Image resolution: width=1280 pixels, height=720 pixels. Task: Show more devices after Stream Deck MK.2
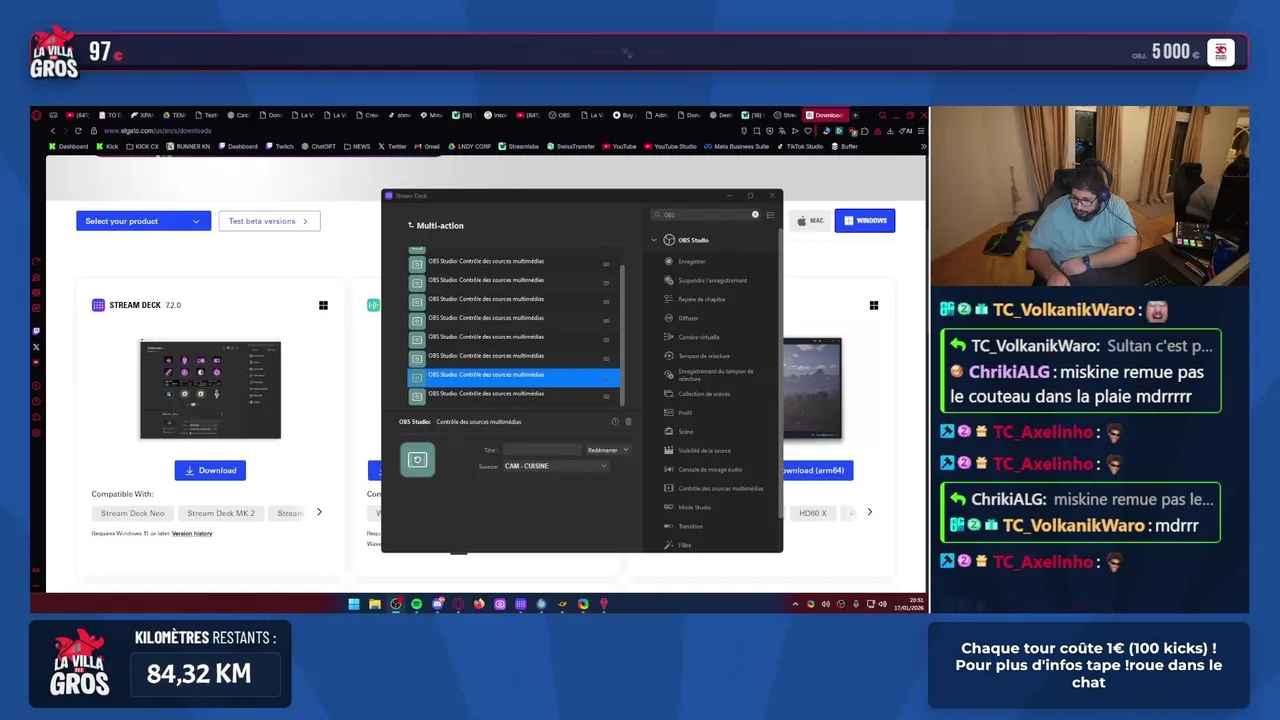[x=319, y=512]
